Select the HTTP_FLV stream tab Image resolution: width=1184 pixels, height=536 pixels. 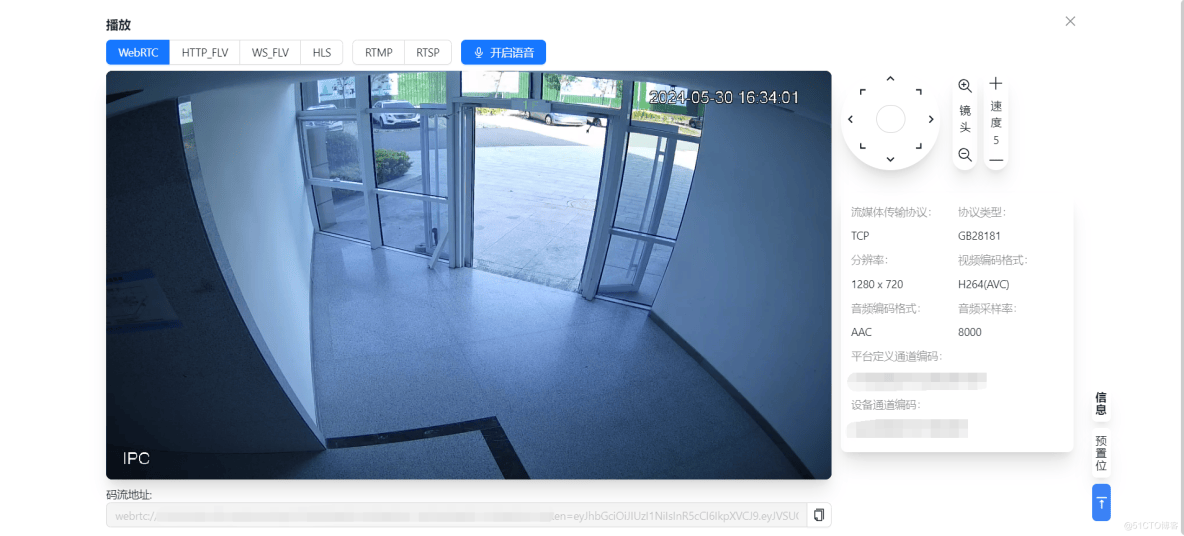205,53
